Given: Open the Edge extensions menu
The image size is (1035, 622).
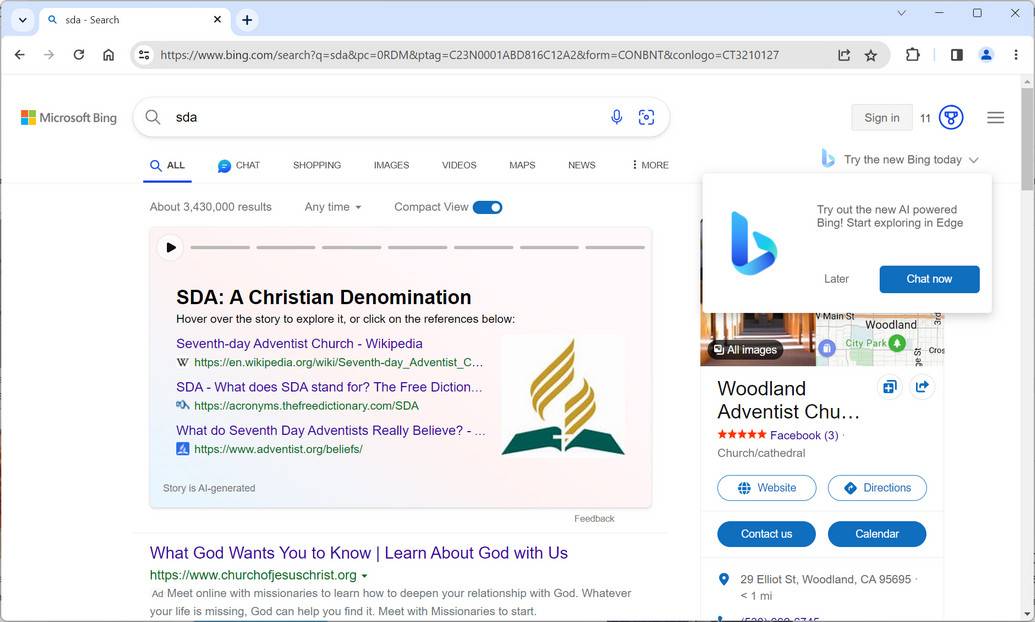Looking at the screenshot, I should pyautogui.click(x=912, y=55).
